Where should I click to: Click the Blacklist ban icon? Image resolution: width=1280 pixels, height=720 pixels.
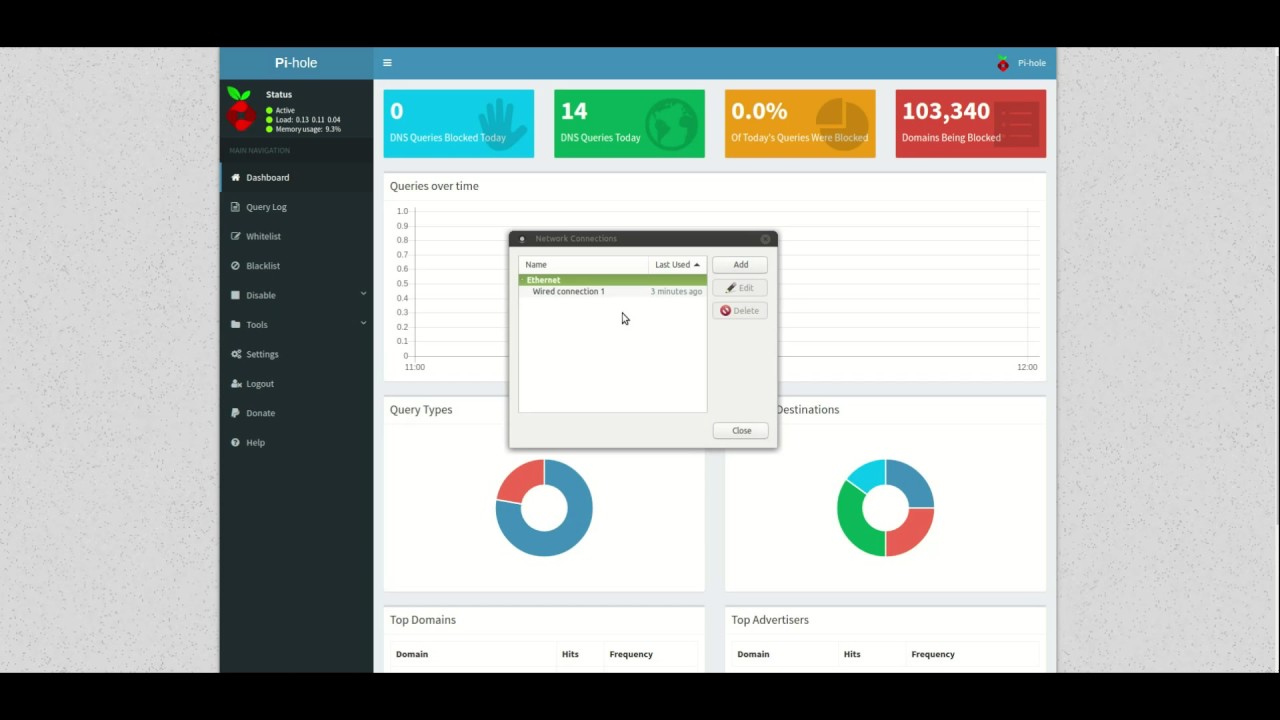point(236,266)
